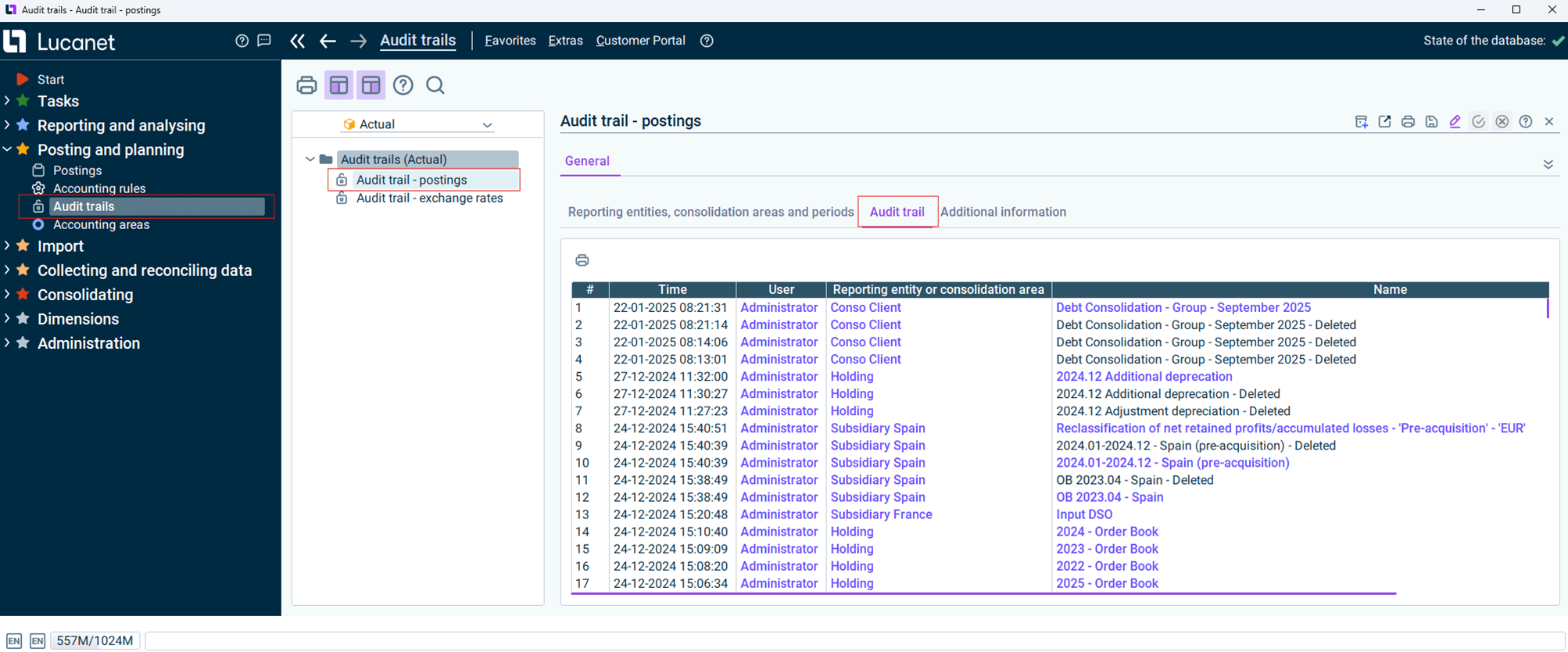1568x652 pixels.
Task: Click the cancel X circle icon
Action: click(1502, 122)
